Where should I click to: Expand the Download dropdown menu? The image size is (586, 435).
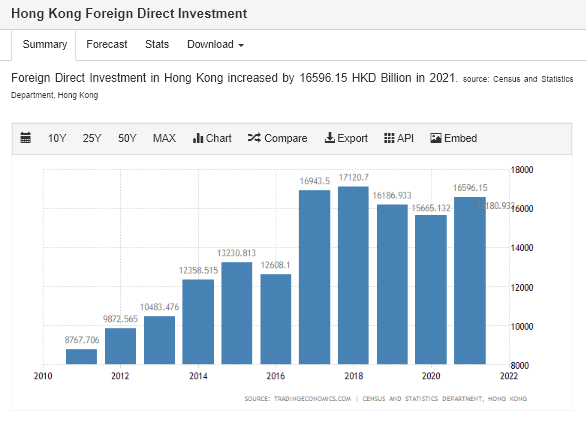point(215,44)
